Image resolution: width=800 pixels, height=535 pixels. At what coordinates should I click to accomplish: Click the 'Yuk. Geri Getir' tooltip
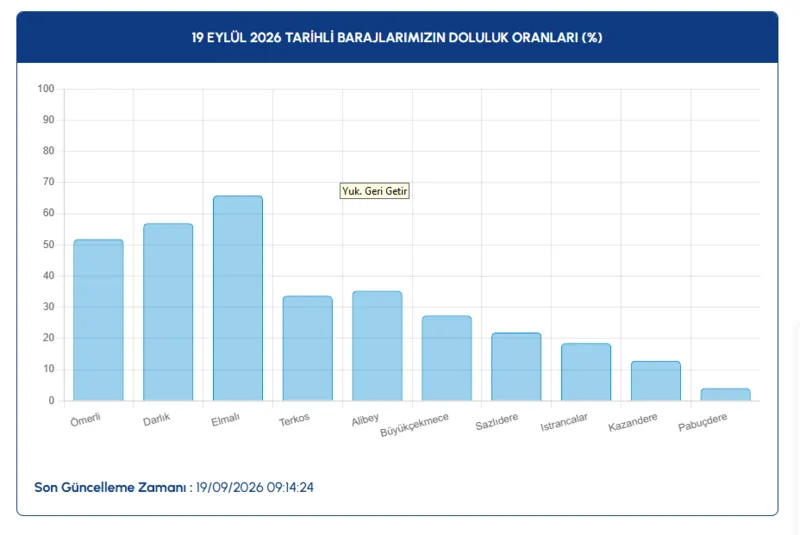pos(374,191)
